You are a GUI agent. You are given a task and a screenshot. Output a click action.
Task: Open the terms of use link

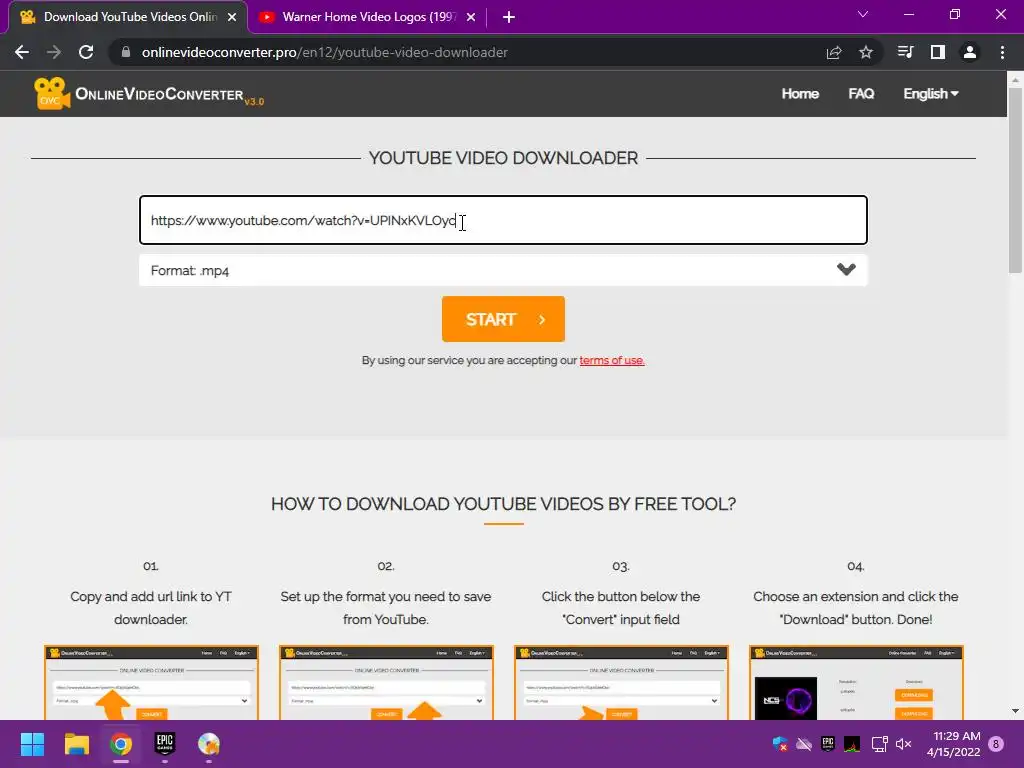(612, 360)
